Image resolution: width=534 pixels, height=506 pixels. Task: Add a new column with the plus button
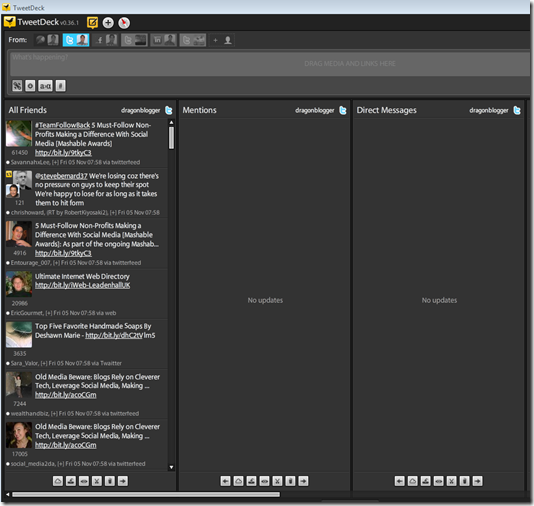click(x=108, y=23)
